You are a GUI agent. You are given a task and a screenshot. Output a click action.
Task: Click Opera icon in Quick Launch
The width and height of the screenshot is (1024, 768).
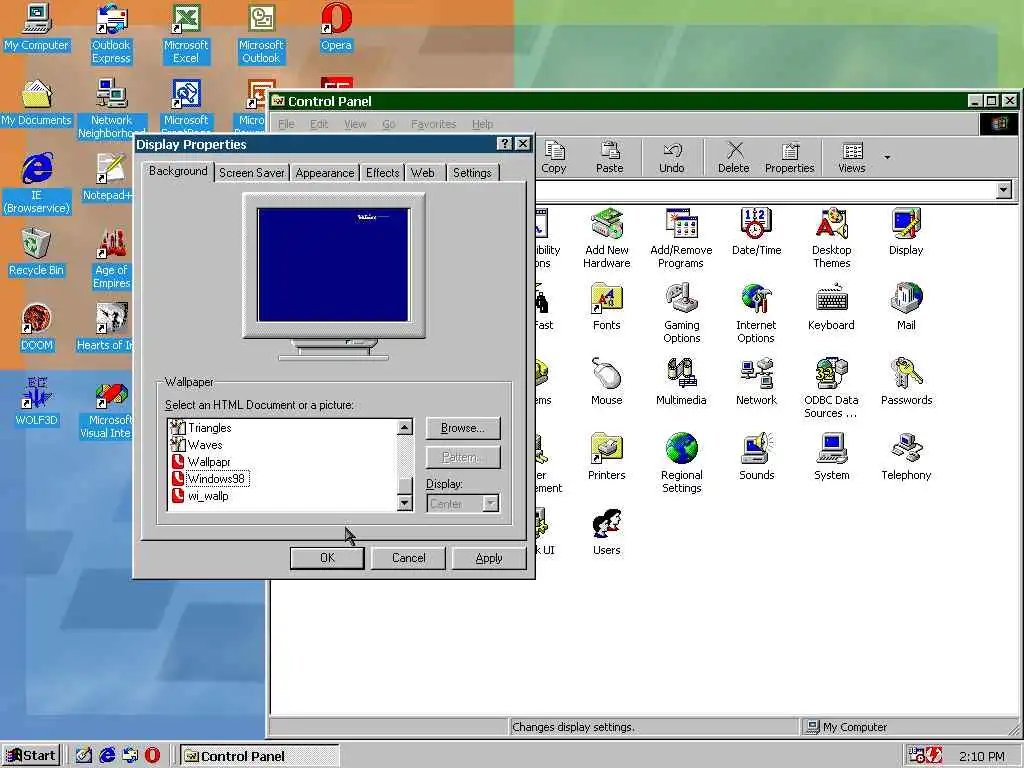point(152,756)
